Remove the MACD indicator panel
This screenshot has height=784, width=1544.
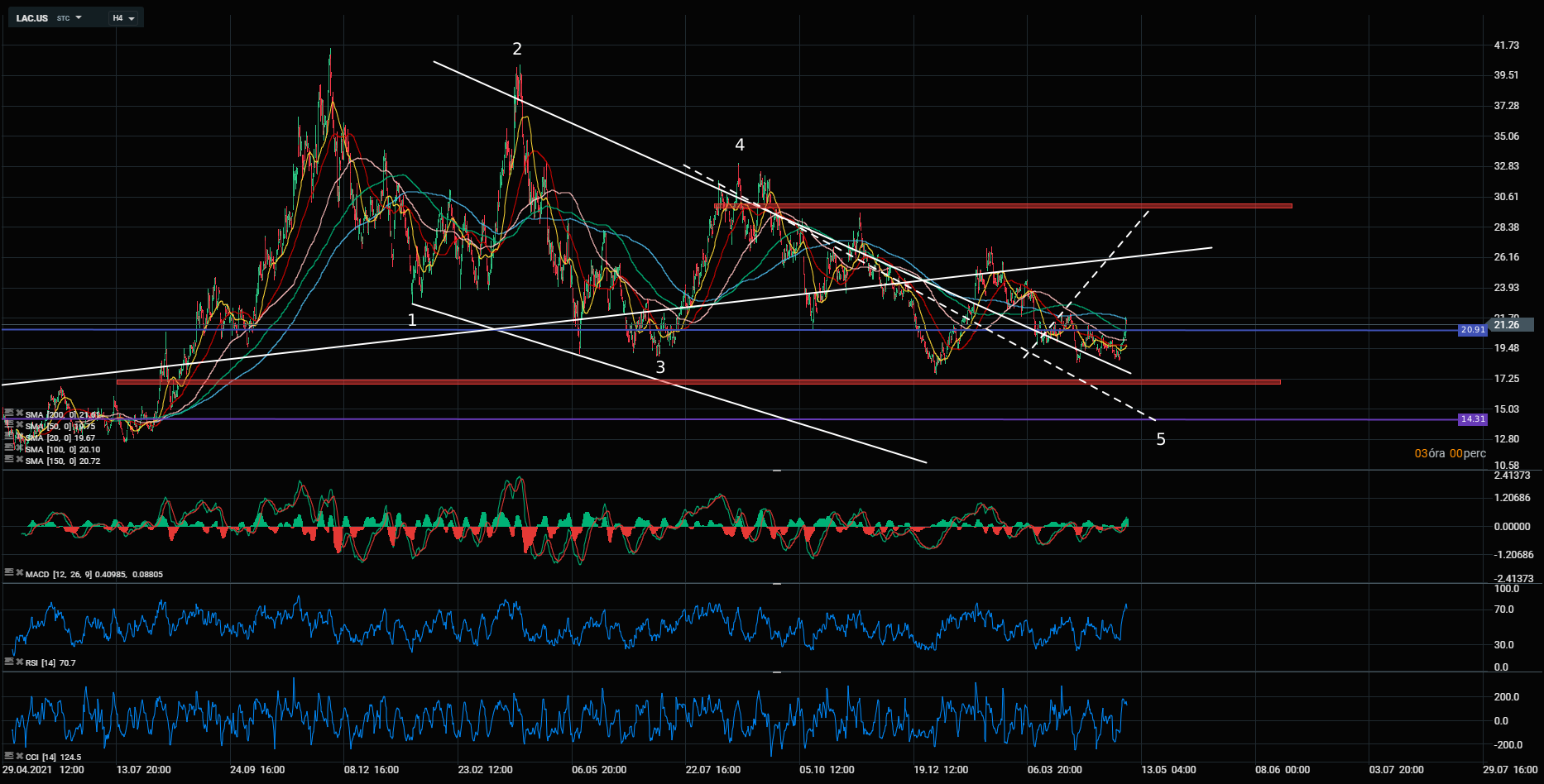pos(19,572)
